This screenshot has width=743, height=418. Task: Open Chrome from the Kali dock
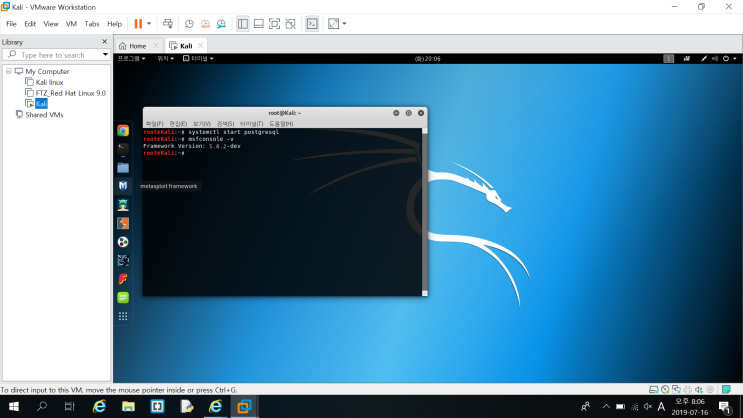click(123, 130)
